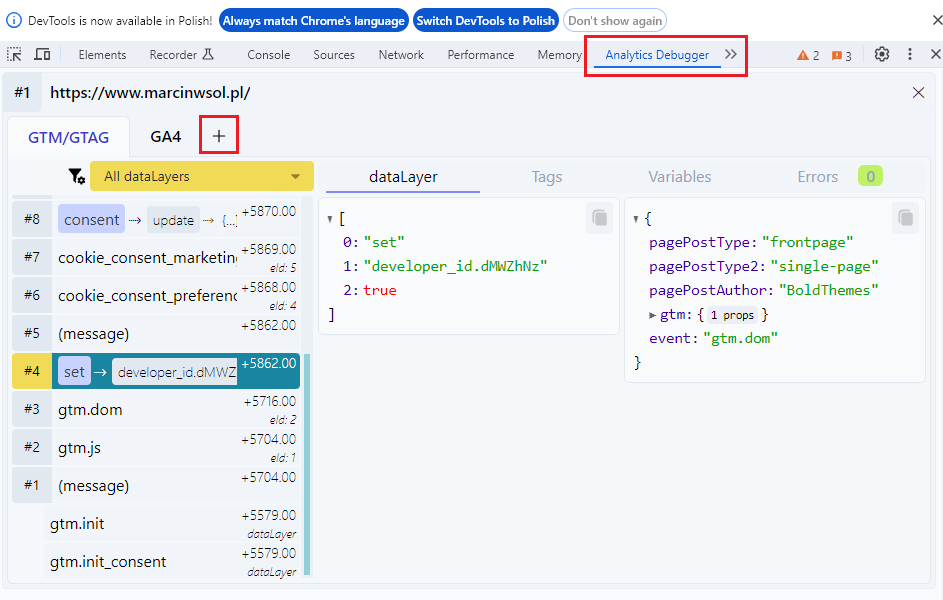Image resolution: width=943 pixels, height=600 pixels.
Task: Click the page URL marcinwsol.pl
Action: pyautogui.click(x=150, y=93)
